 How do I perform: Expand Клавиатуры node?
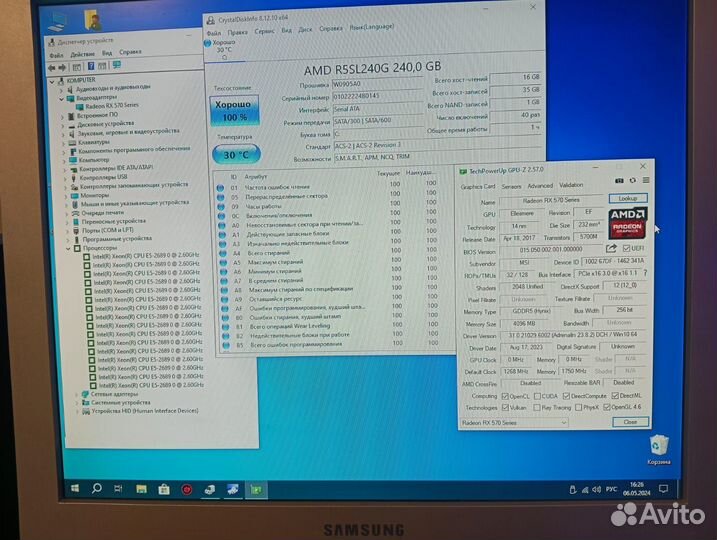(x=64, y=143)
